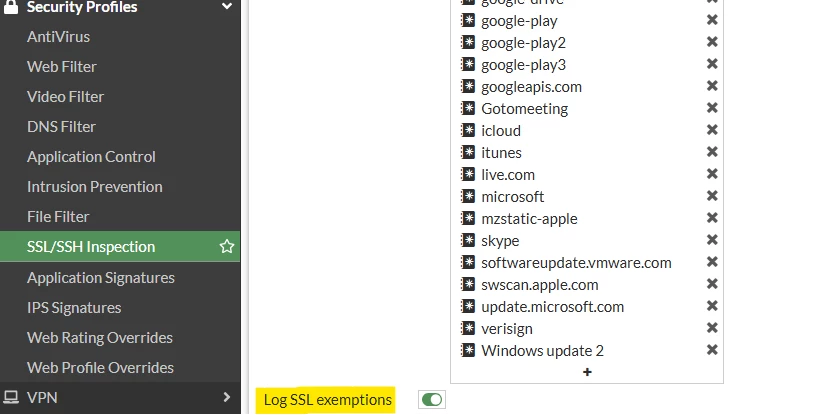This screenshot has width=834, height=415.
Task: Remove skype from exemption list
Action: coord(712,240)
